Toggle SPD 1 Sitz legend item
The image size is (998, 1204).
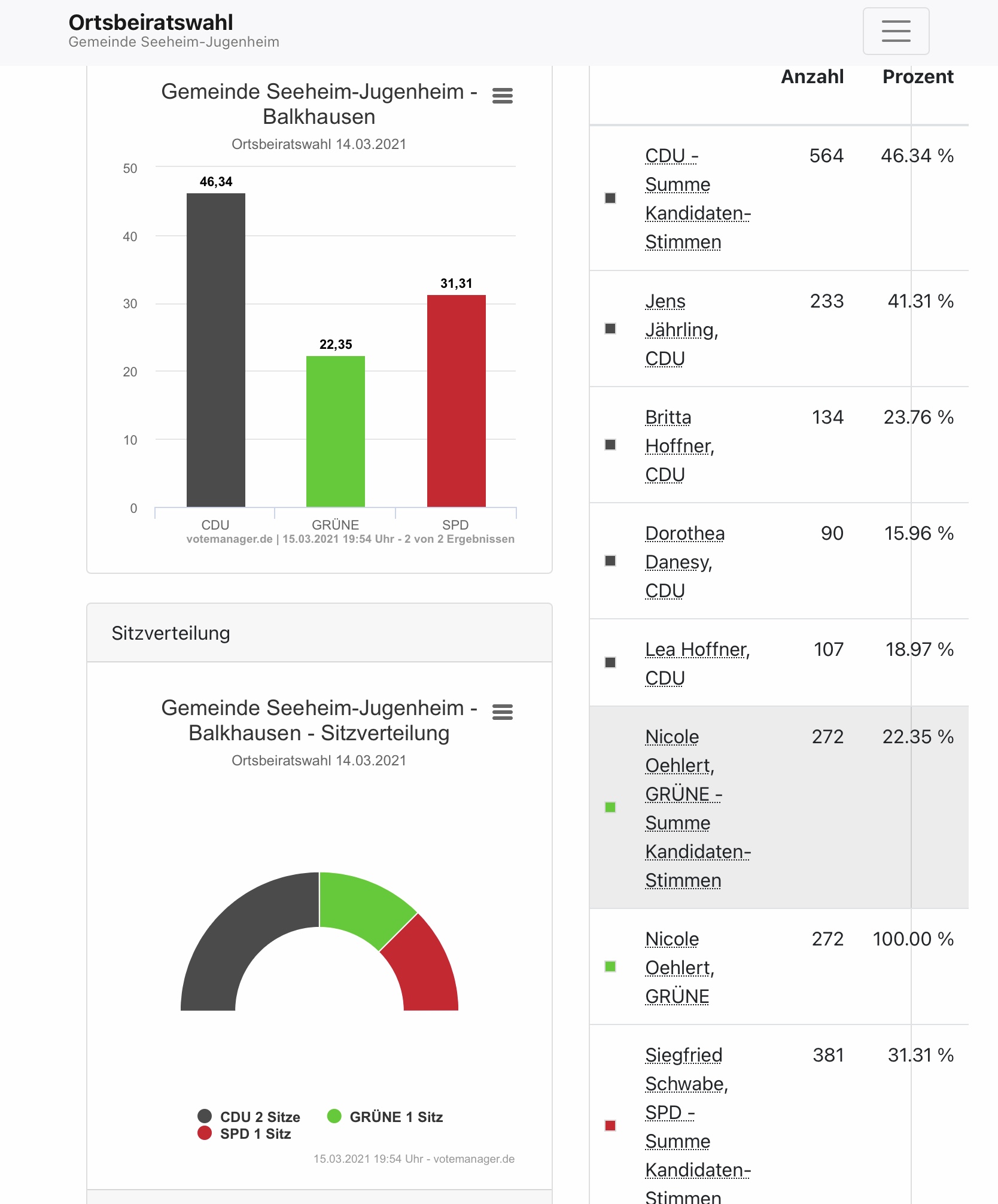tap(244, 1133)
